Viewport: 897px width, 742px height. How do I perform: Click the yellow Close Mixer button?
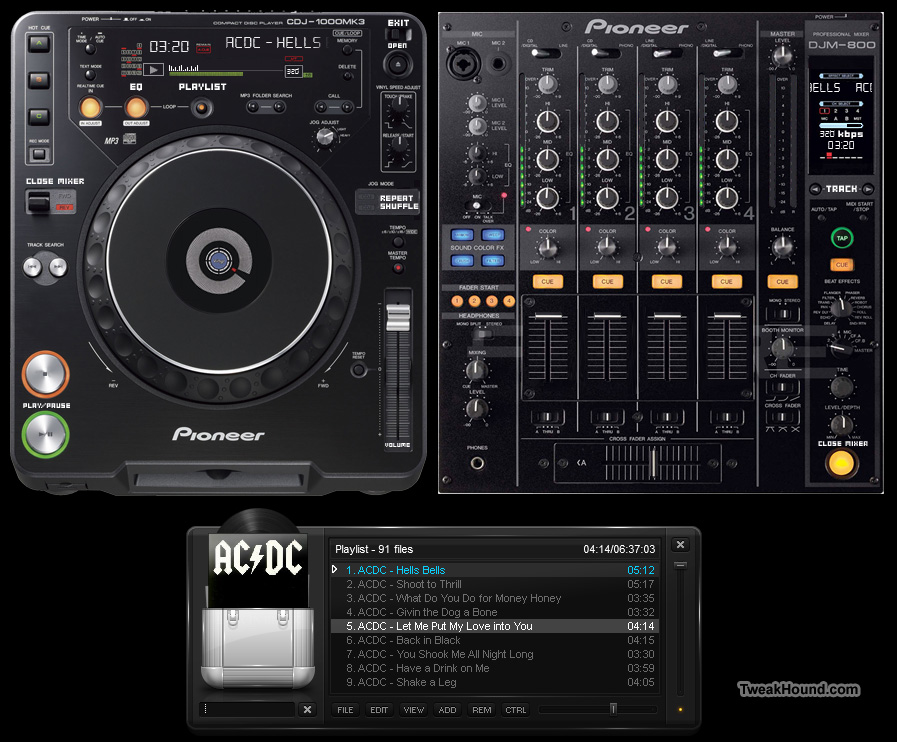coord(841,463)
